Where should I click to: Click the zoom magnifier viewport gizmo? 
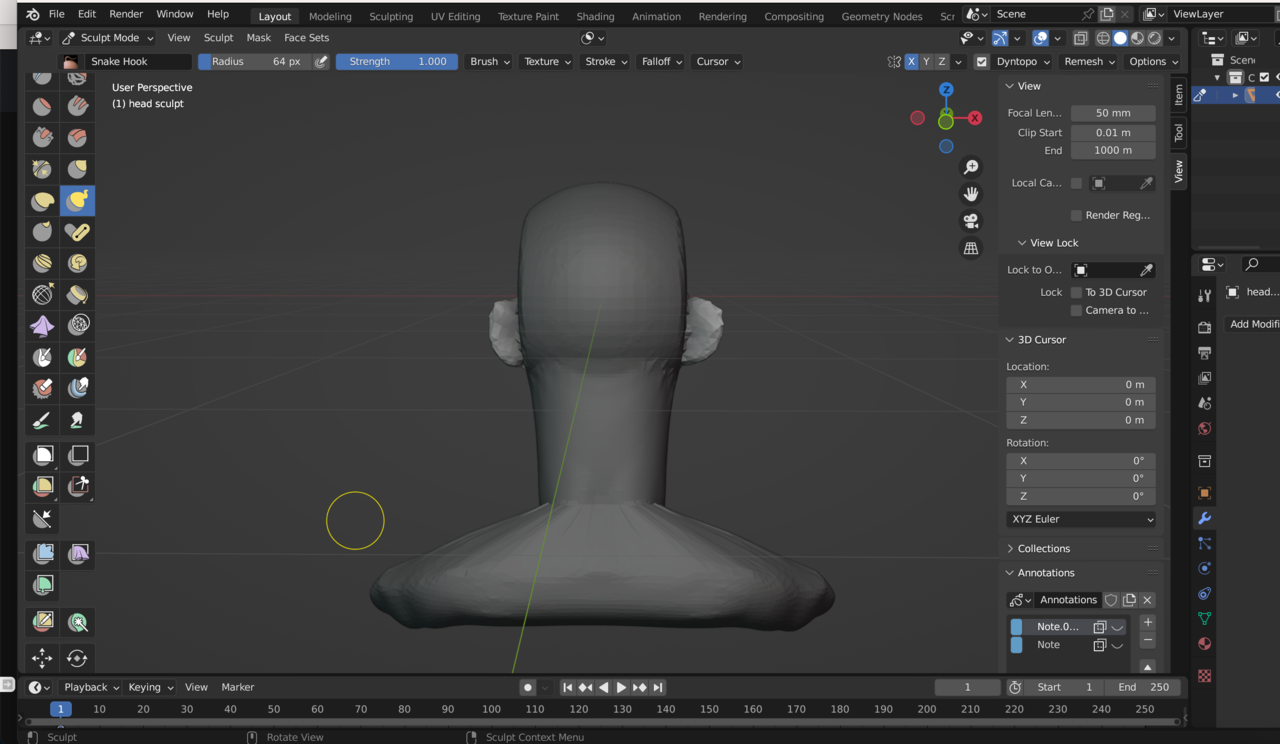point(970,167)
